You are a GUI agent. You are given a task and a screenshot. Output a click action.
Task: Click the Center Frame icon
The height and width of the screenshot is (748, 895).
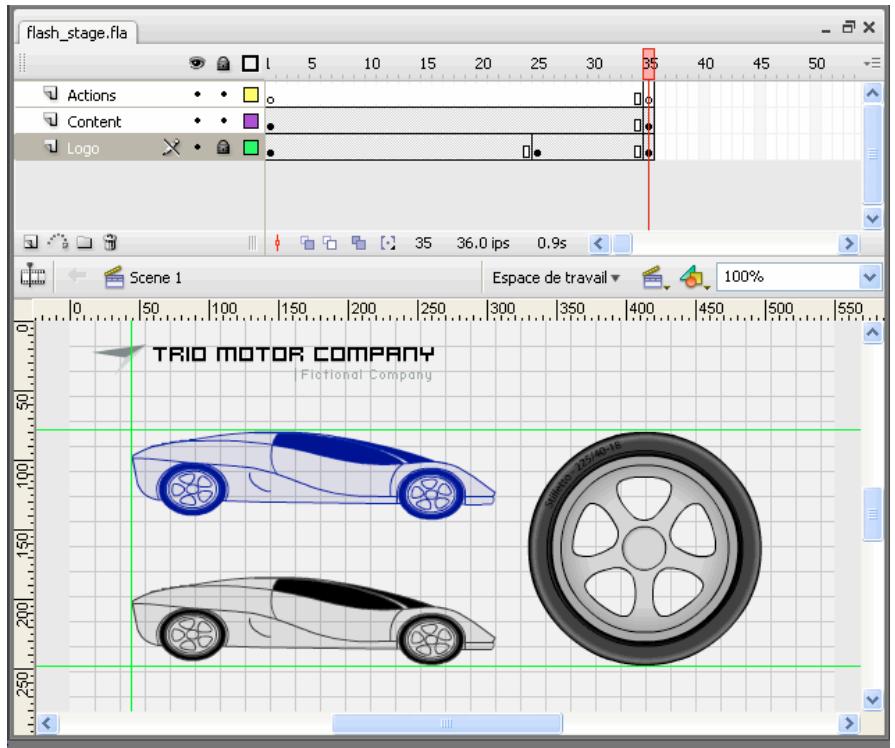277,242
